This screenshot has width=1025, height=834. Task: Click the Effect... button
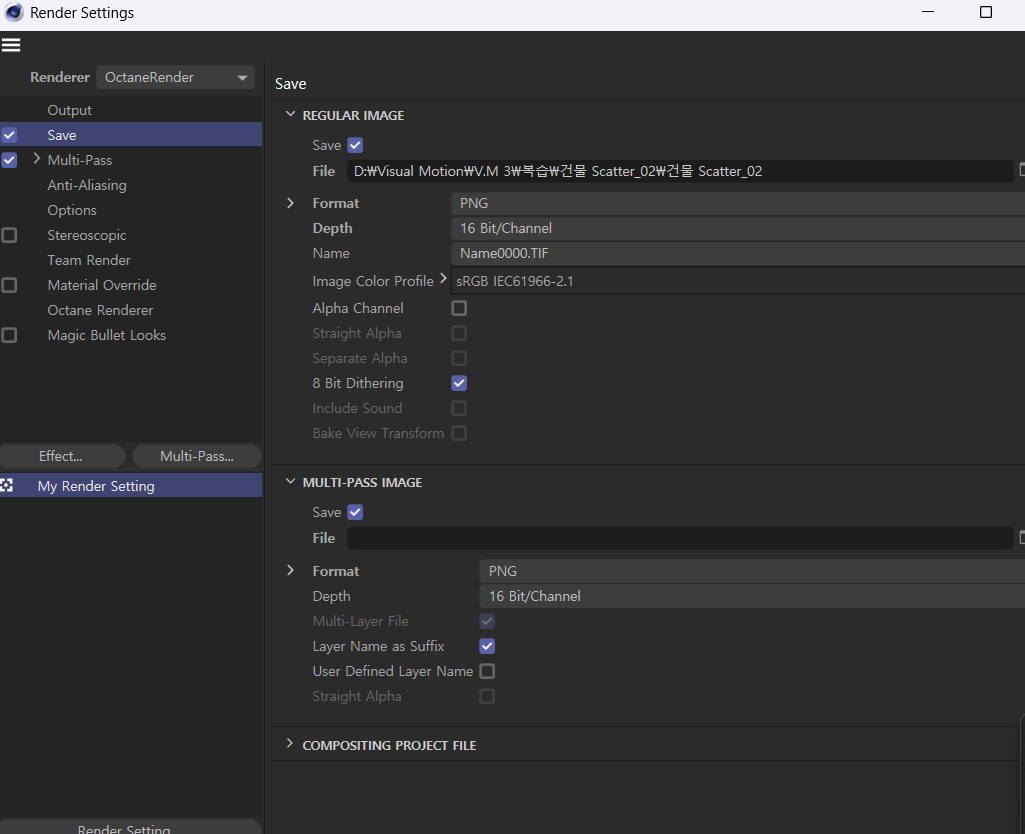click(x=62, y=456)
